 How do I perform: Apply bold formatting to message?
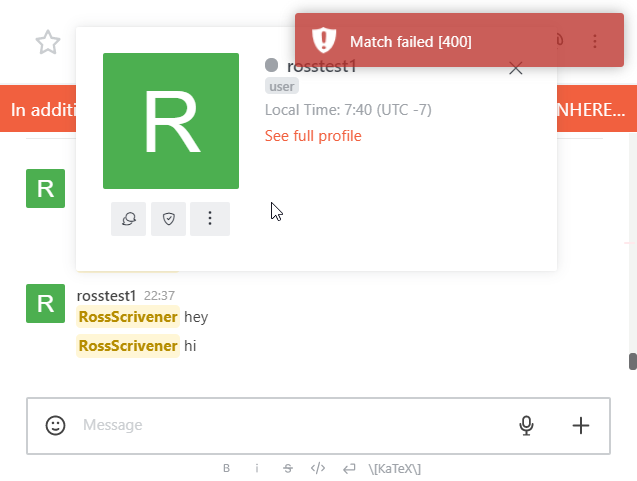click(x=226, y=468)
